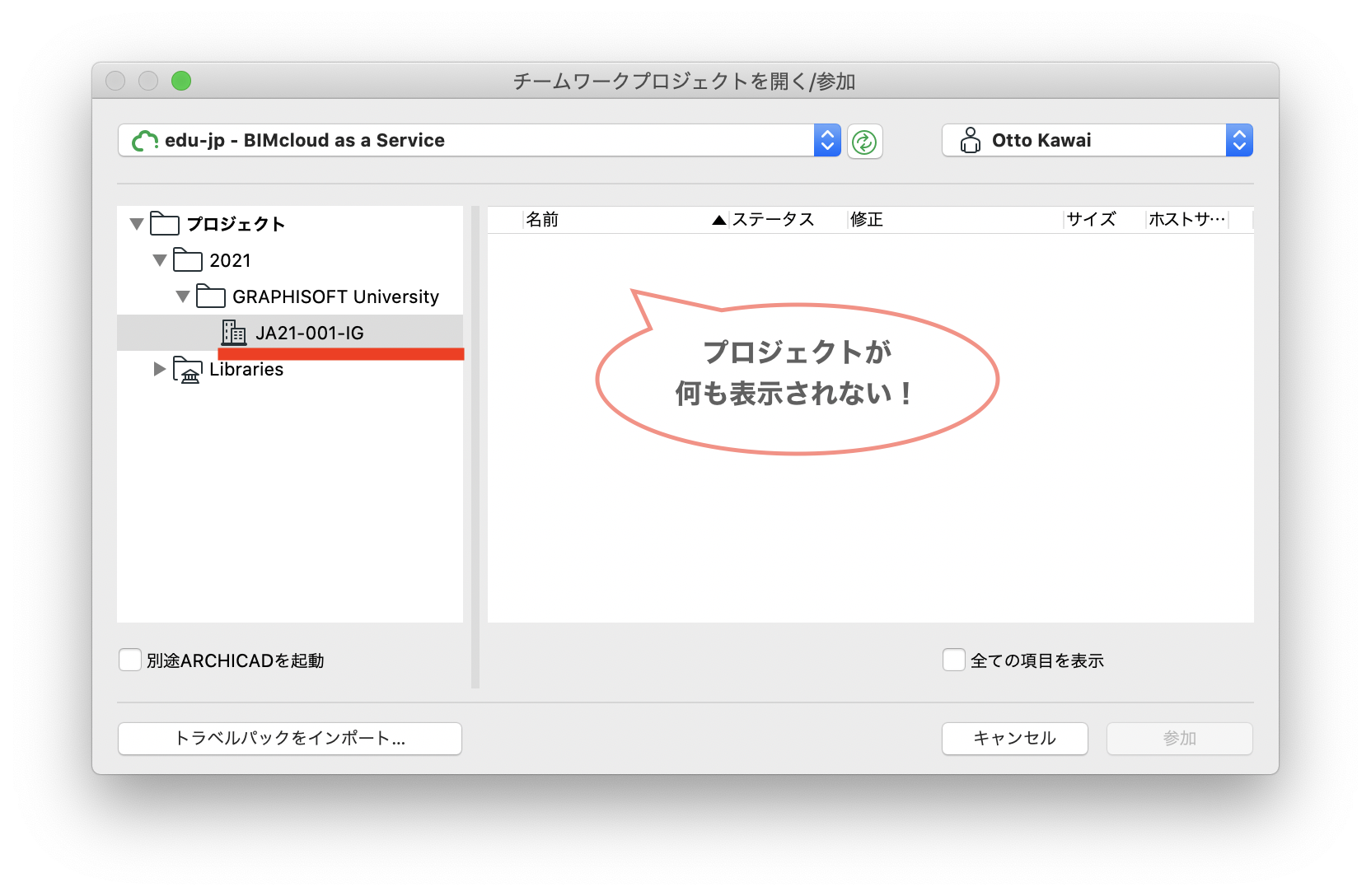Screen dimensions: 1371x896
Task: Open the Otto Kawai user dropdown
Action: click(1097, 141)
